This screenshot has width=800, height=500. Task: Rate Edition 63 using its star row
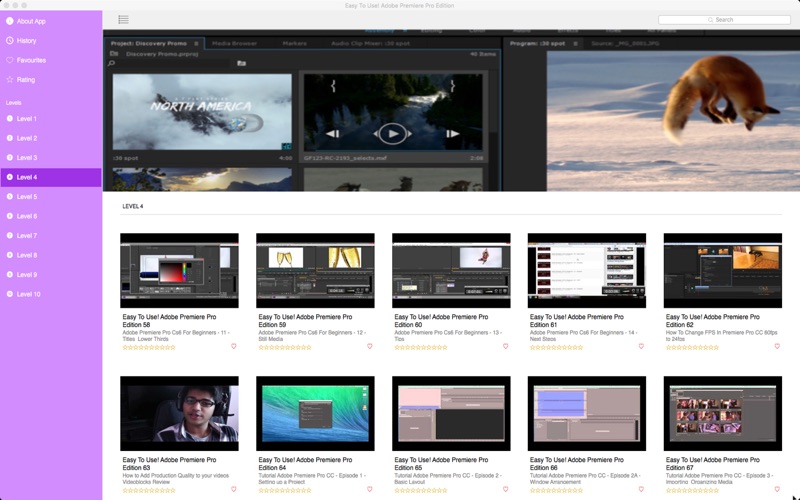(x=149, y=490)
